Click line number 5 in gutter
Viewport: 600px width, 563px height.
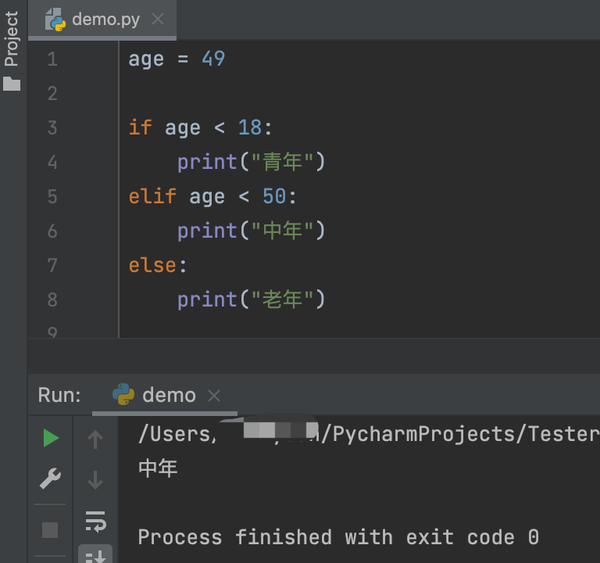(52, 196)
